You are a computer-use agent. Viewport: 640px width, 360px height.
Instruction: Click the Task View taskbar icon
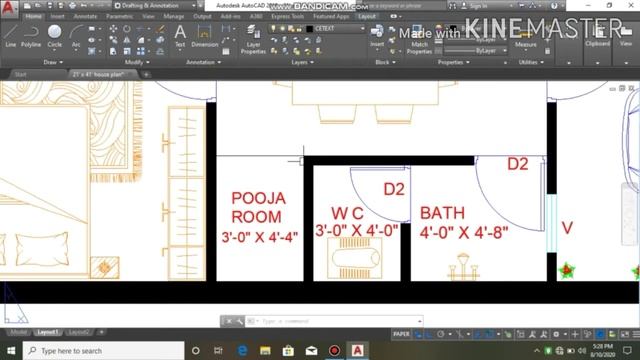pyautogui.click(x=218, y=351)
